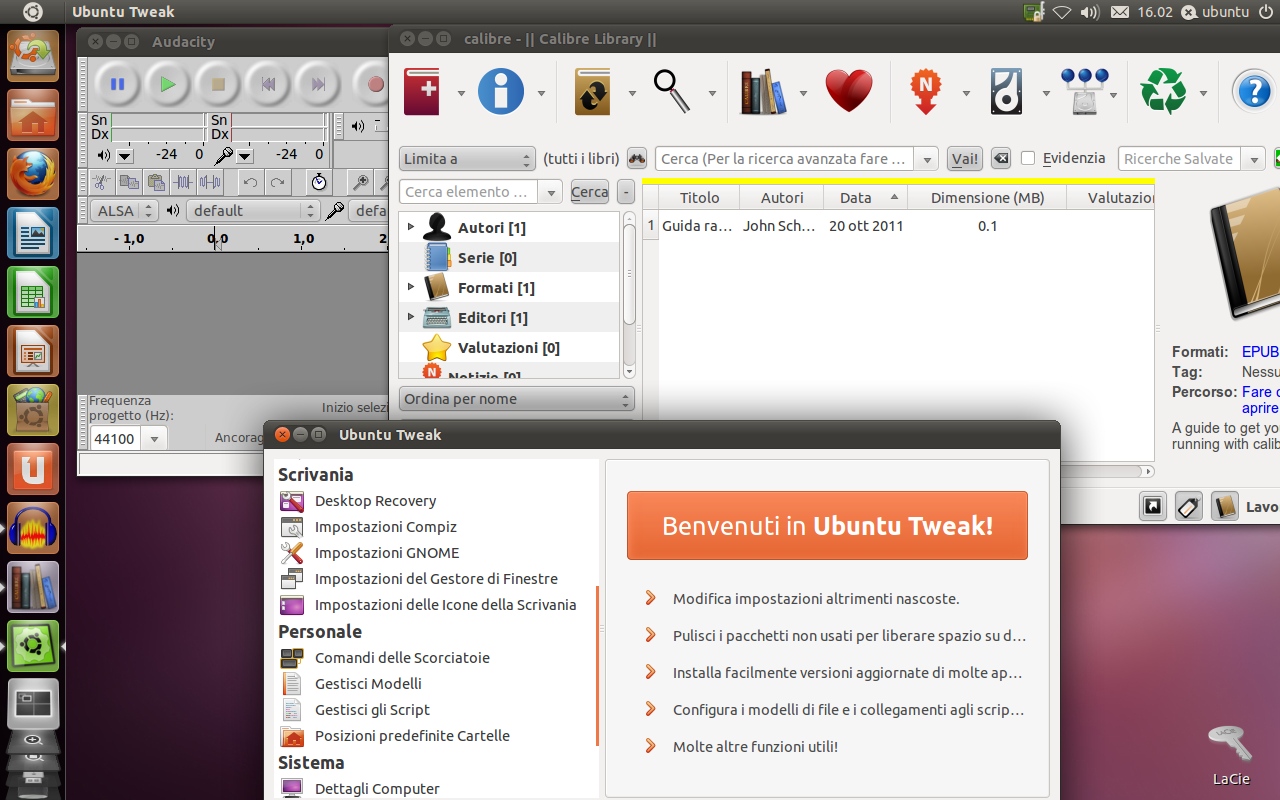Click the Audacity Pause button
Image resolution: width=1280 pixels, height=800 pixels.
[117, 85]
